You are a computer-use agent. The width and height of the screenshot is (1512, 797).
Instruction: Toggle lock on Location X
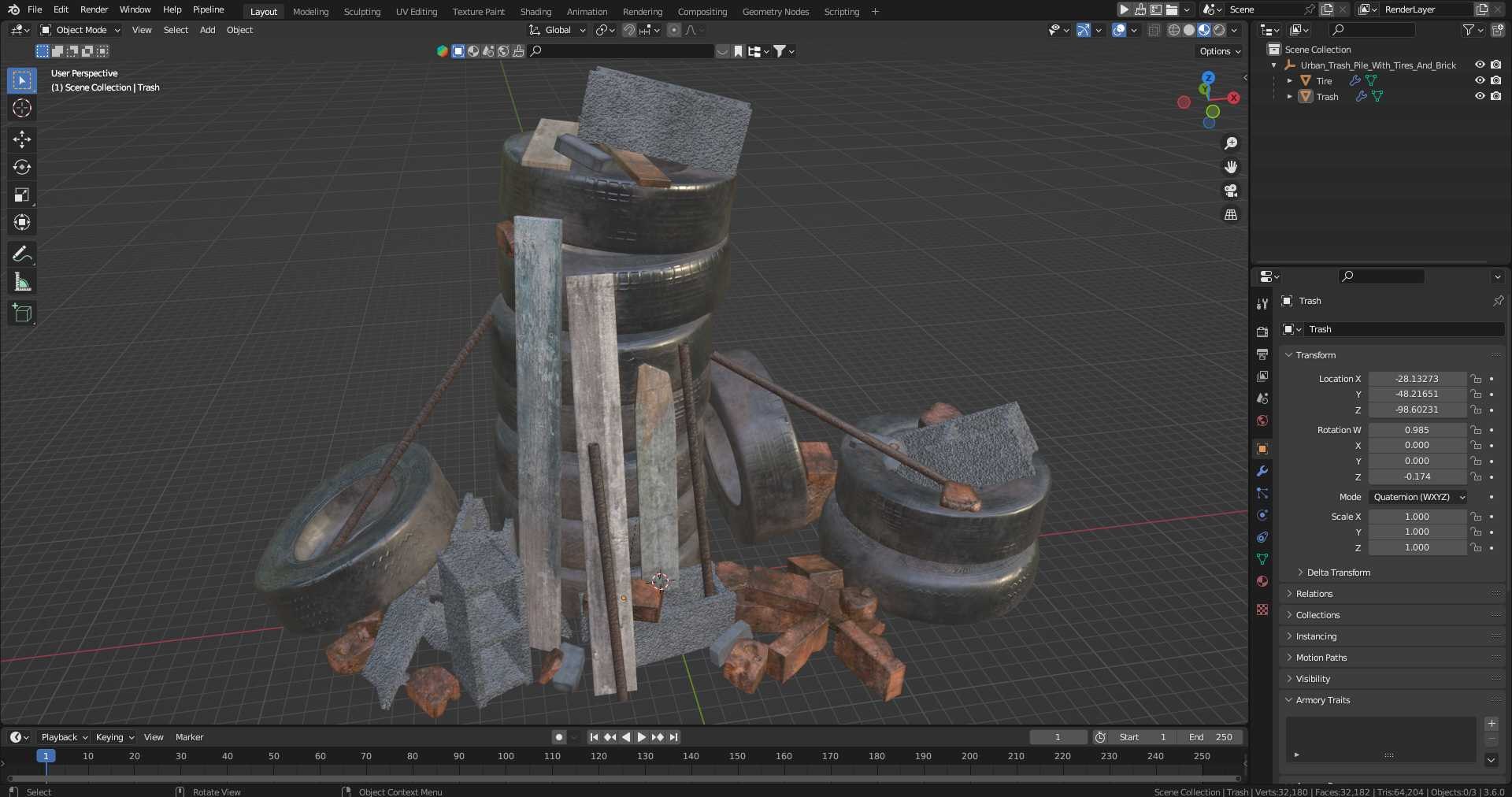1477,379
